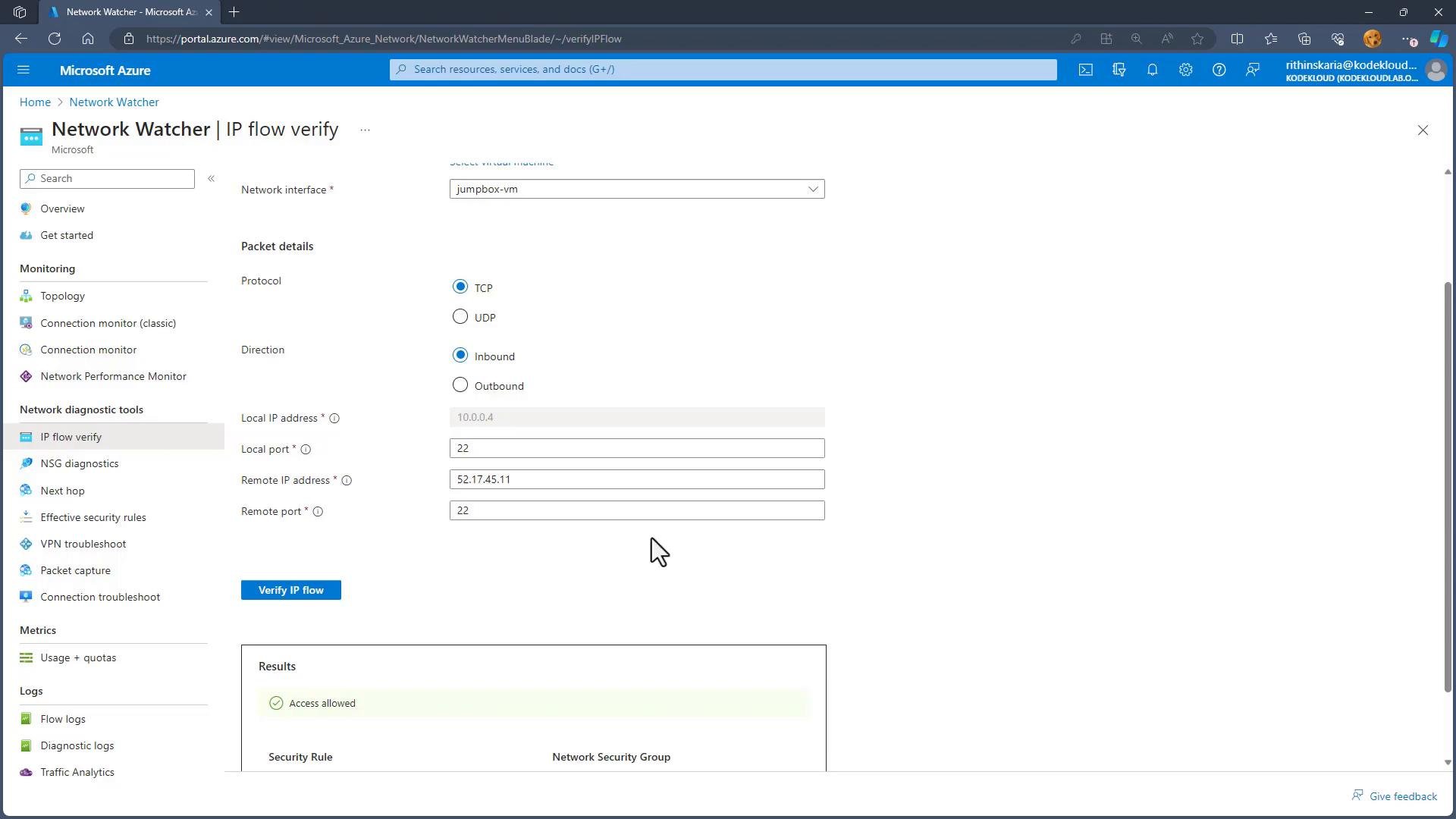
Task: Open Network Performance Monitor
Action: 113,376
